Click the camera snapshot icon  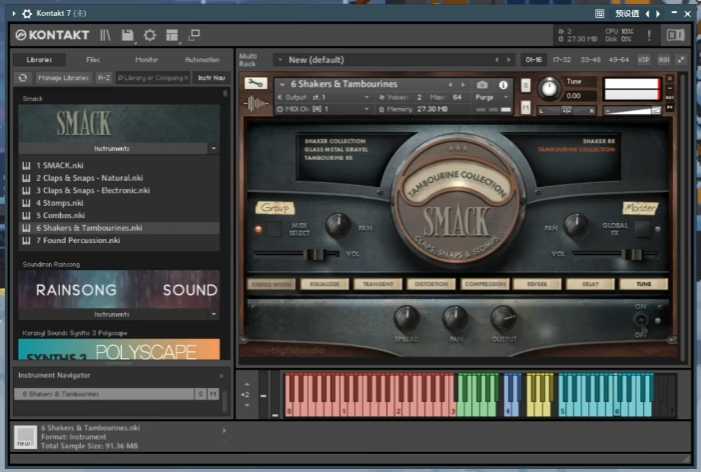pos(483,85)
